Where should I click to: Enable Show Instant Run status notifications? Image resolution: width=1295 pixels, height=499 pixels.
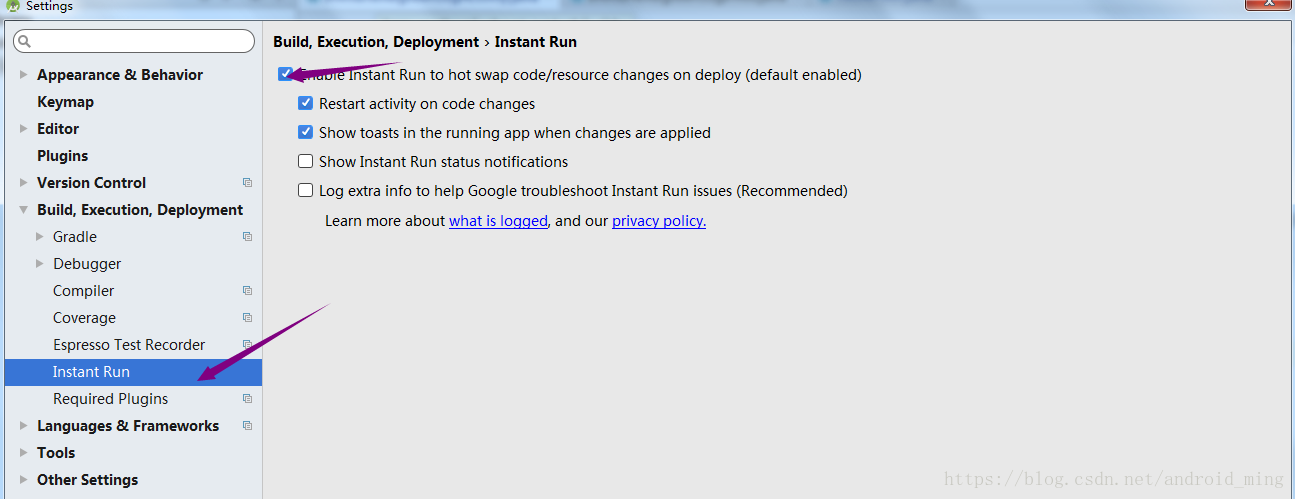pos(306,161)
